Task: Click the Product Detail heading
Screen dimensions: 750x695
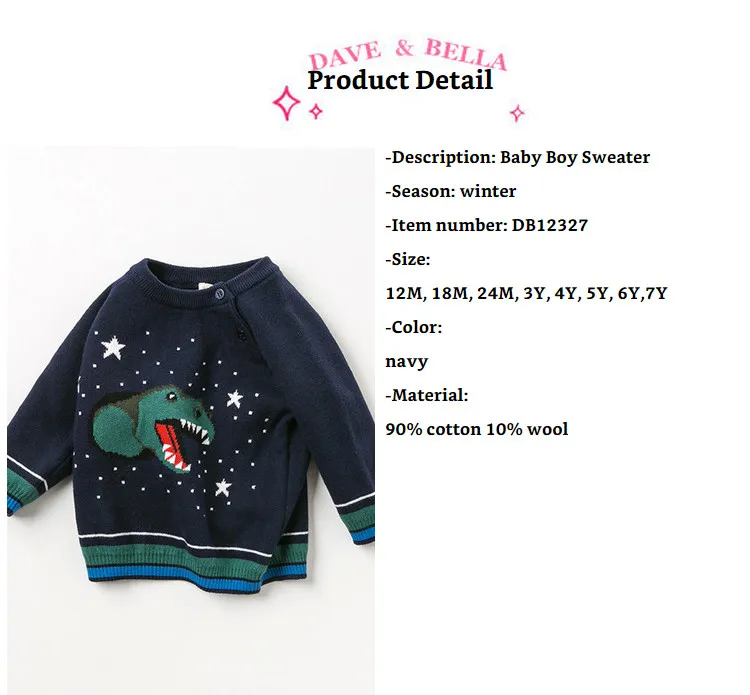Action: pos(400,80)
